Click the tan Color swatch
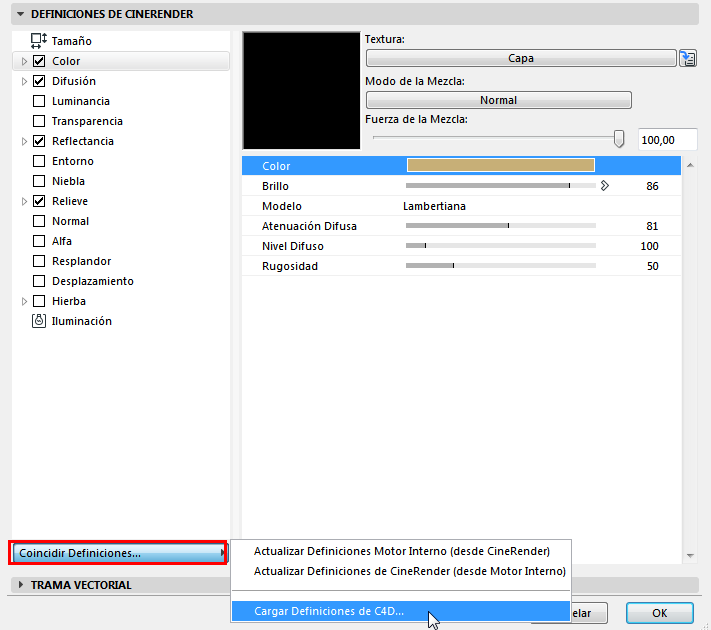 pyautogui.click(x=501, y=165)
